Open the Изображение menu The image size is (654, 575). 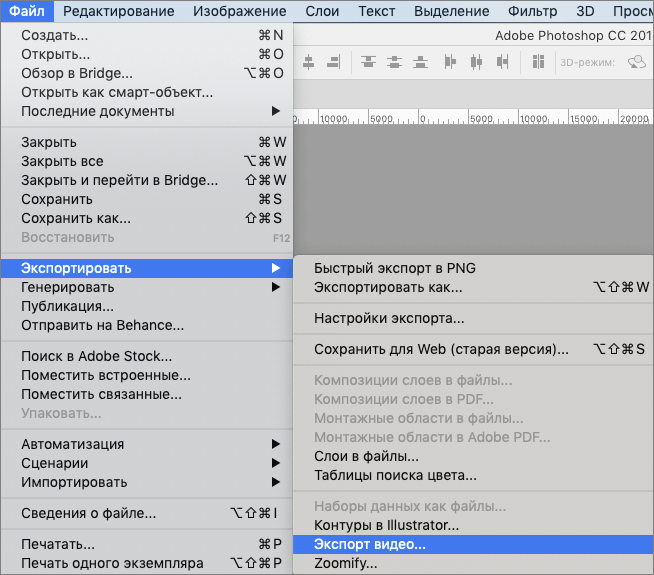tap(239, 11)
